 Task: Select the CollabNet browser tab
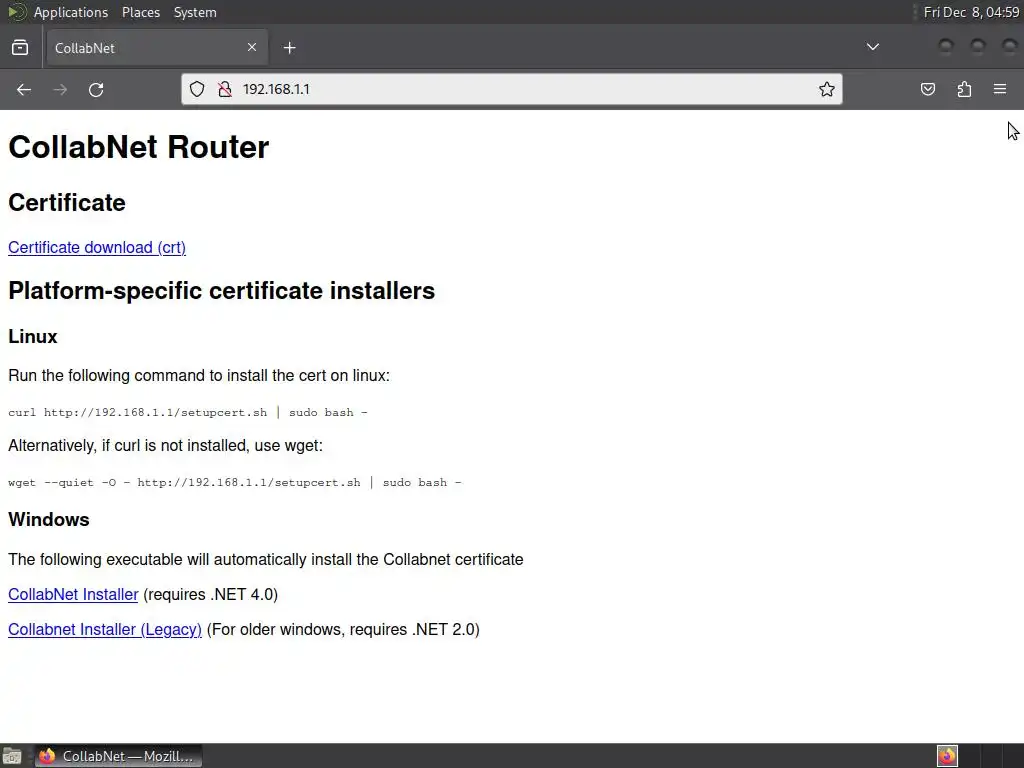pyautogui.click(x=157, y=48)
